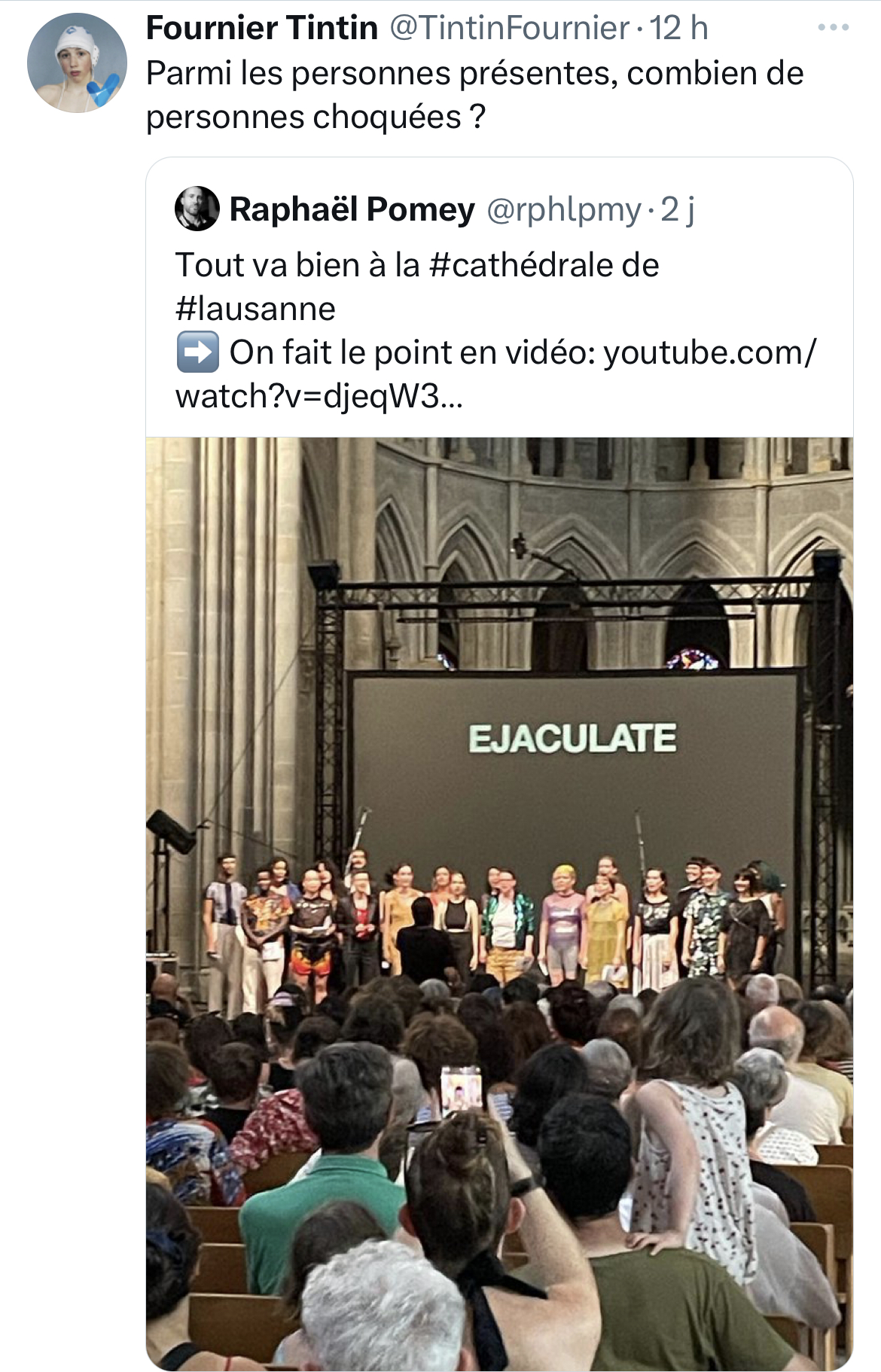The height and width of the screenshot is (1372, 881).
Task: Visit the @TintinFournier handle
Action: tap(510, 29)
